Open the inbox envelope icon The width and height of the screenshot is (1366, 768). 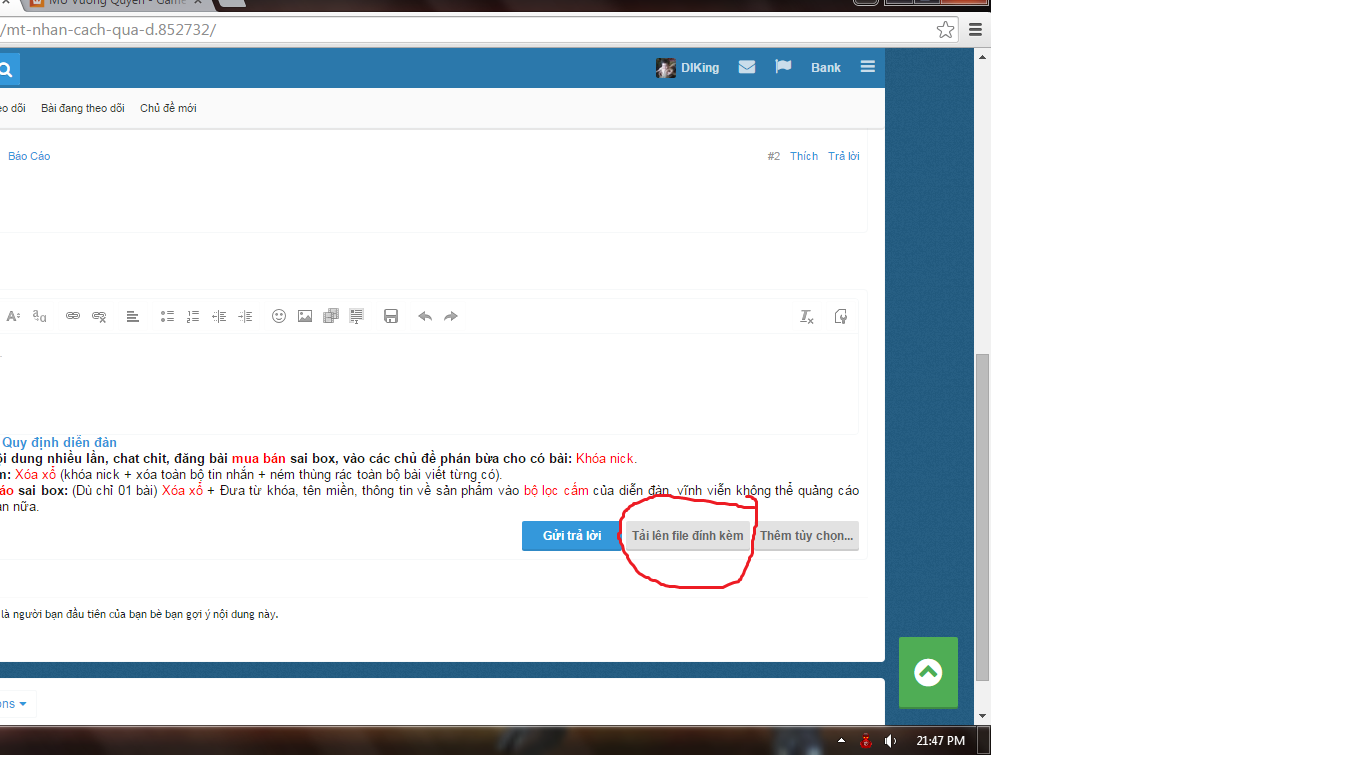747,67
